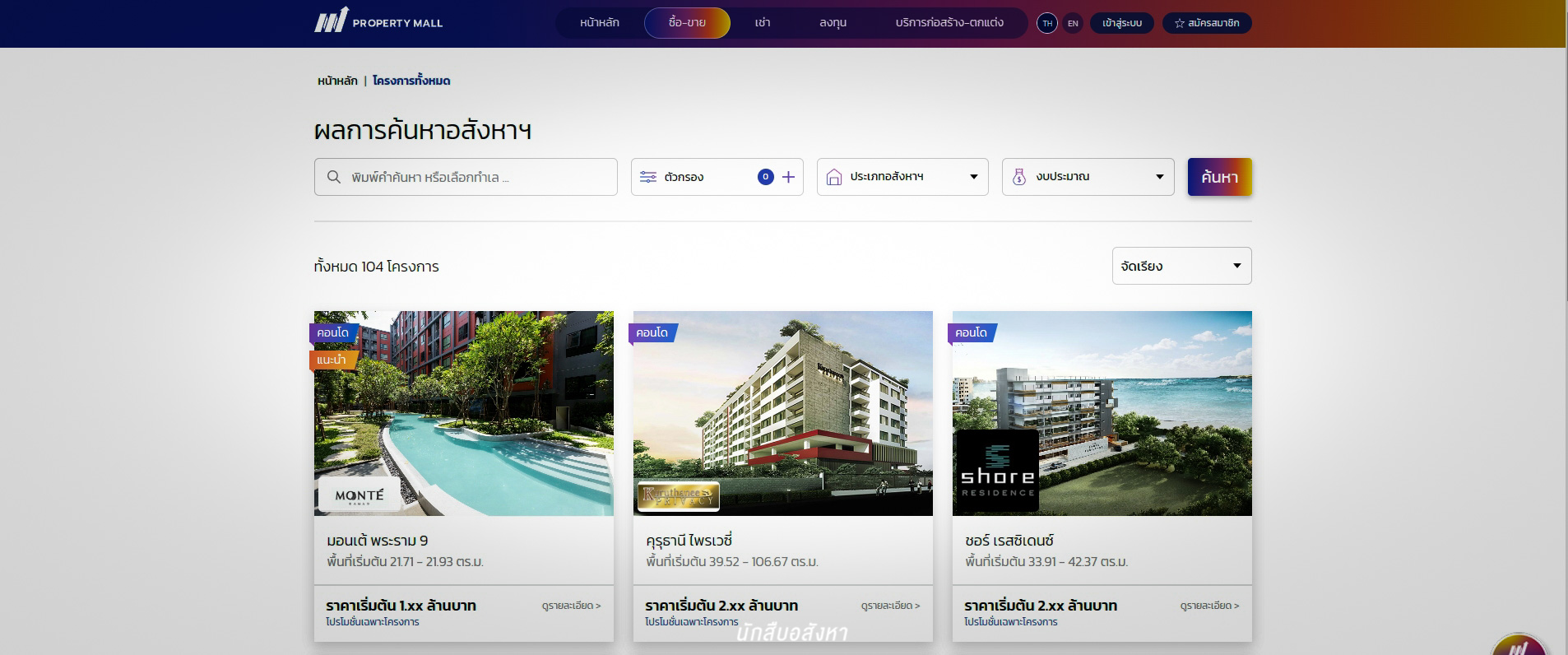
Task: Click the plus icon beside filter count
Action: coord(788,177)
